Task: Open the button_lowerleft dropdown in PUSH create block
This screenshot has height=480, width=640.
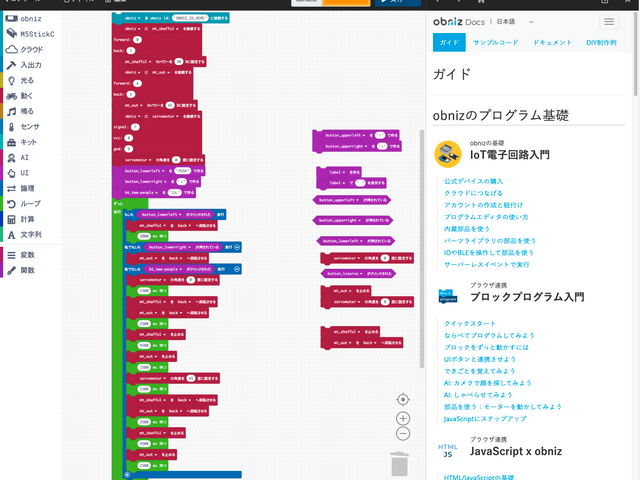Action: [144, 171]
